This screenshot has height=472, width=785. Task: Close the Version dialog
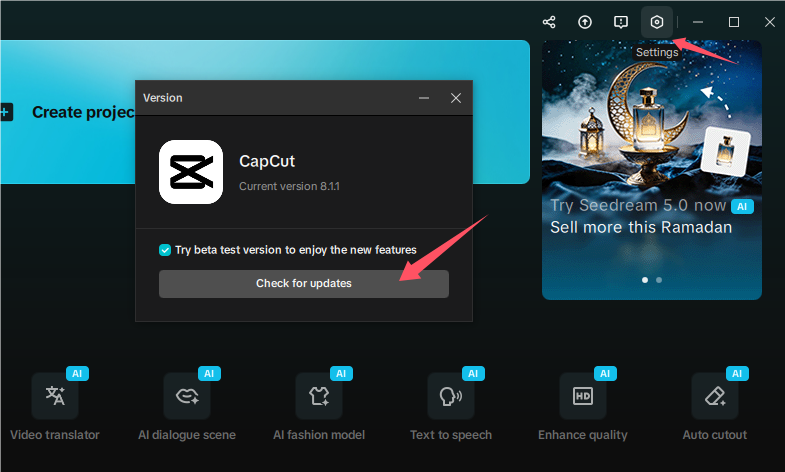456,98
